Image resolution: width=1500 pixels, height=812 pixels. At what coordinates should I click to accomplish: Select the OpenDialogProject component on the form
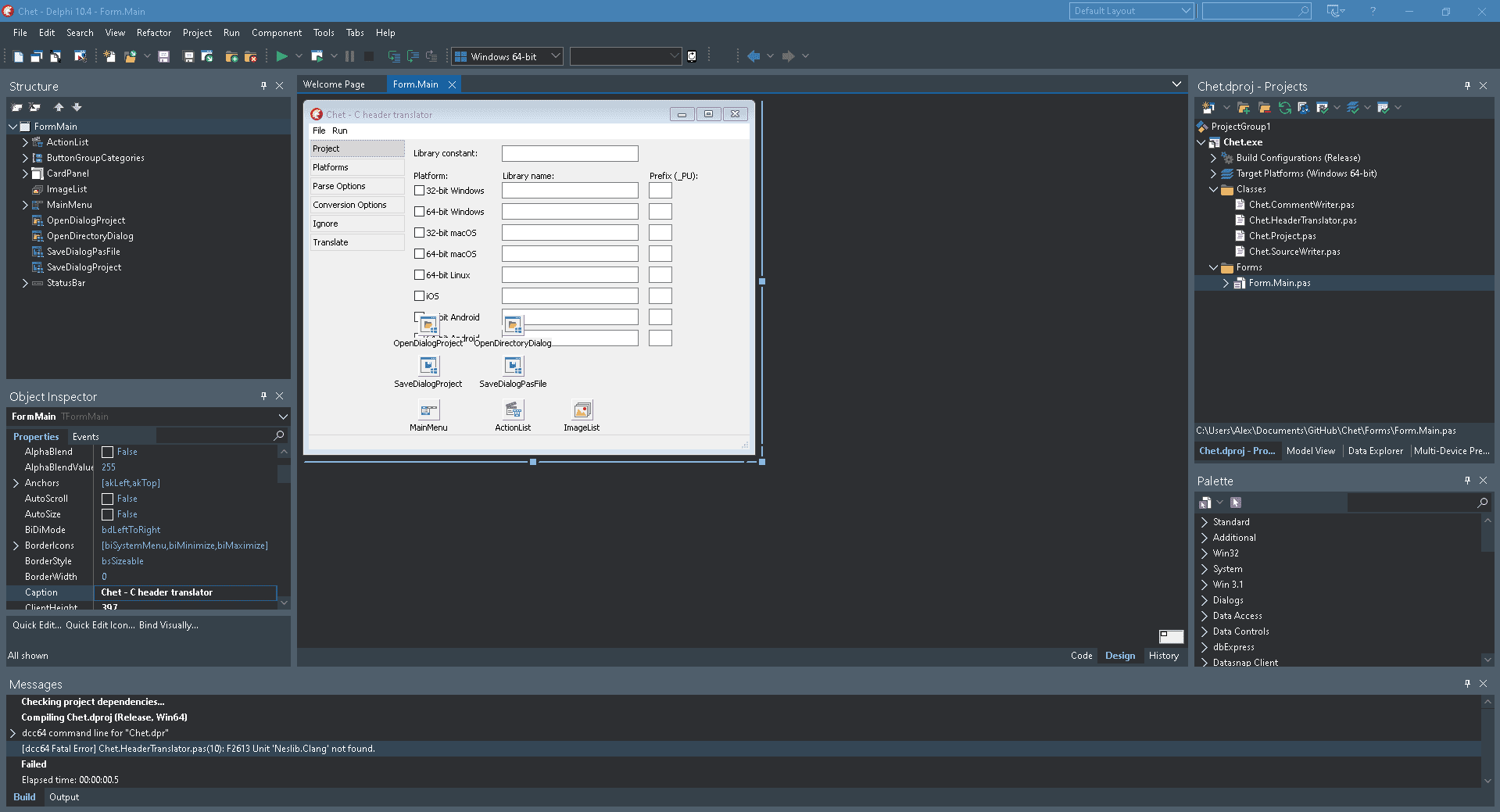[428, 325]
